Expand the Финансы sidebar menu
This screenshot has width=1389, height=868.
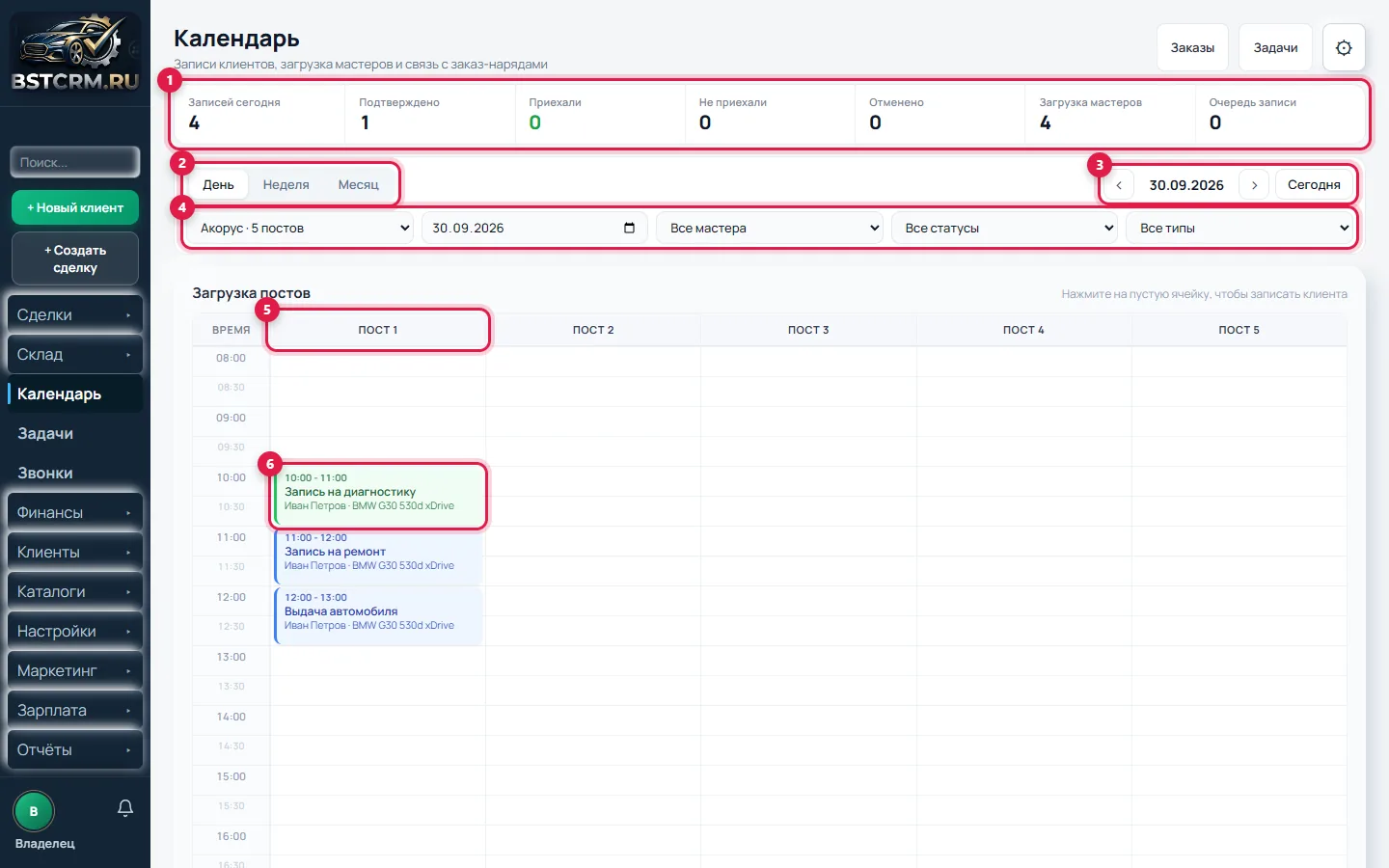coord(75,513)
